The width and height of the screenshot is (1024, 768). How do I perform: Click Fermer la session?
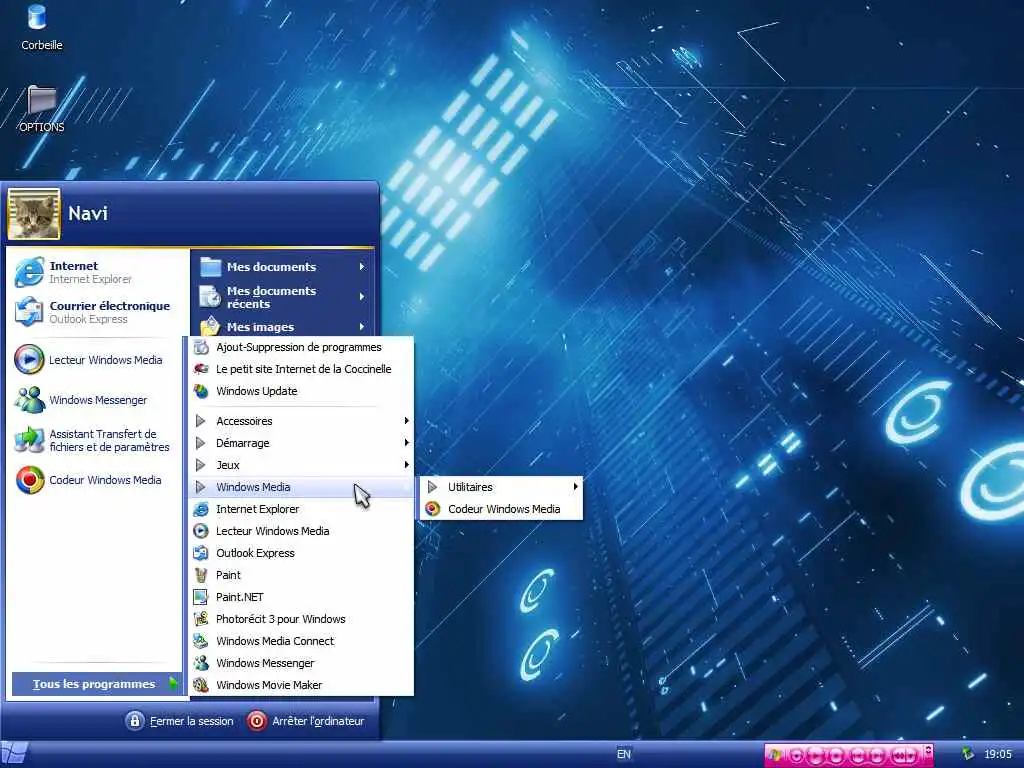(180, 721)
